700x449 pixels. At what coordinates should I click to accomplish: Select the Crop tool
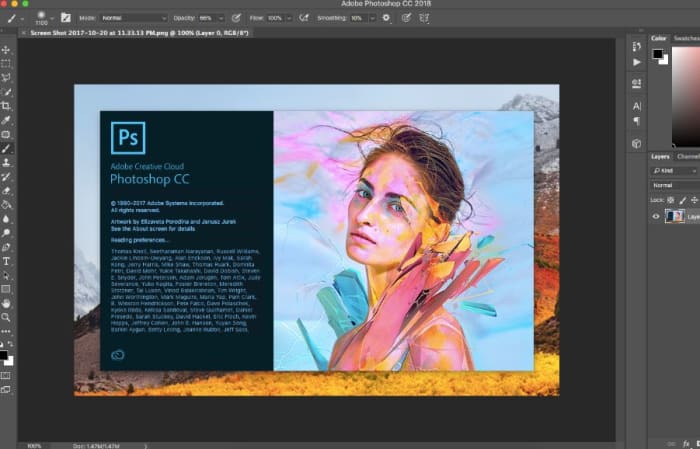(6, 105)
